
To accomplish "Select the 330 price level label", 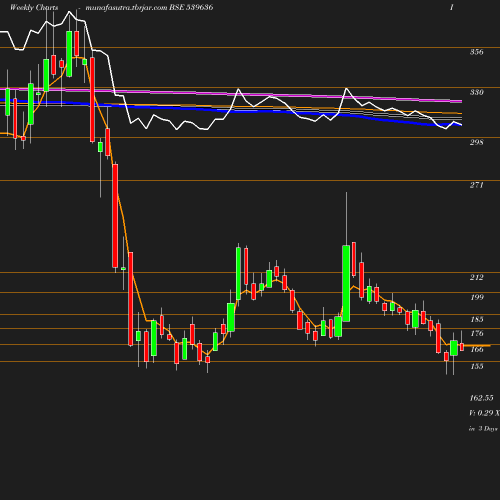I will 476,92.
